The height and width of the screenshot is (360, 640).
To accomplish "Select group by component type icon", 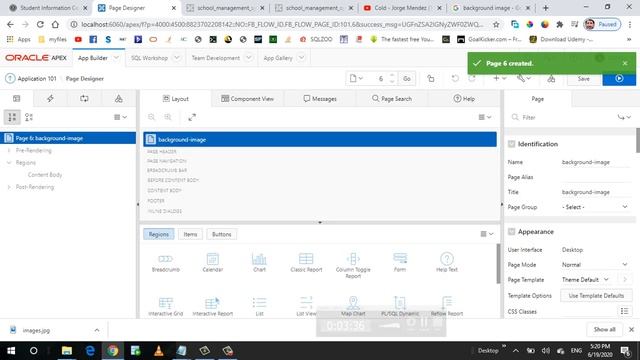I will 12,117.
